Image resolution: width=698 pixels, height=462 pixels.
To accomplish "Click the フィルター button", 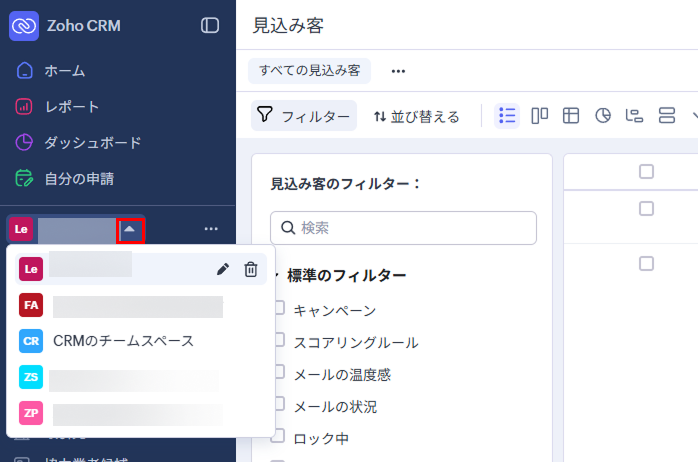I will click(x=304, y=116).
